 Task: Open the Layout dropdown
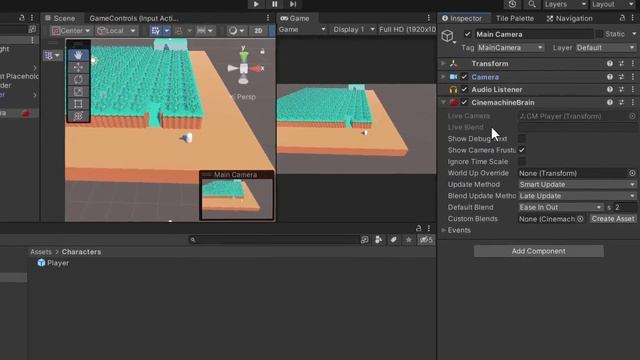pos(612,4)
